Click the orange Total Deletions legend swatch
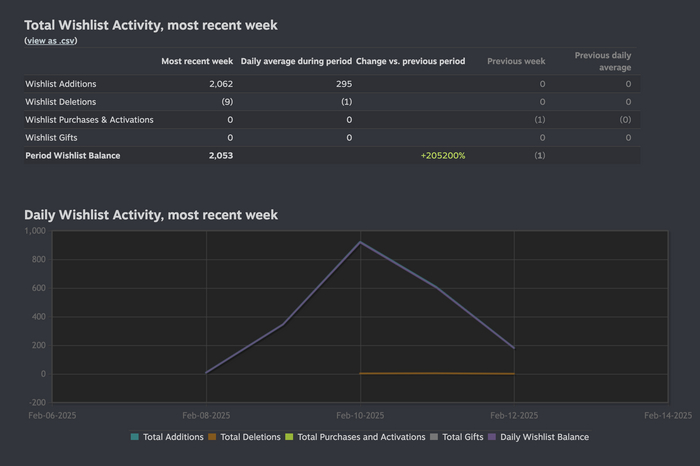Image resolution: width=700 pixels, height=466 pixels. click(212, 437)
